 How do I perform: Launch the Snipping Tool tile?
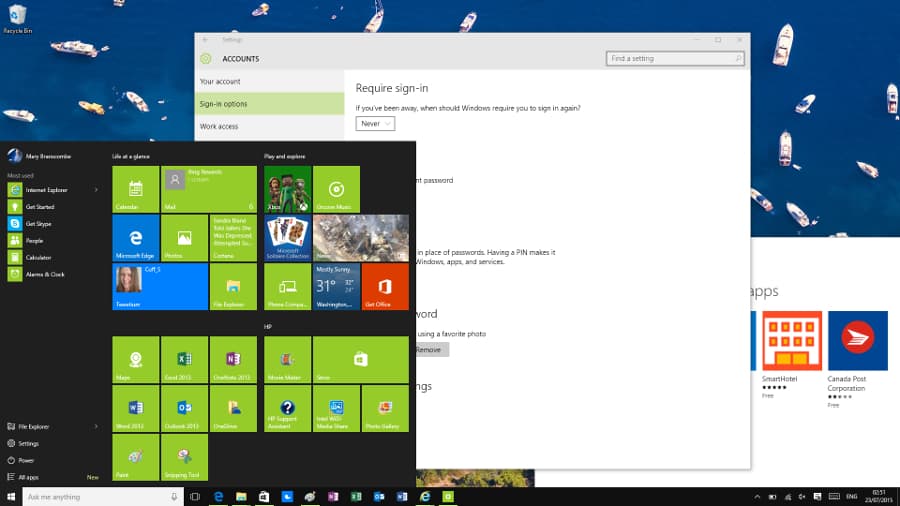(x=184, y=457)
